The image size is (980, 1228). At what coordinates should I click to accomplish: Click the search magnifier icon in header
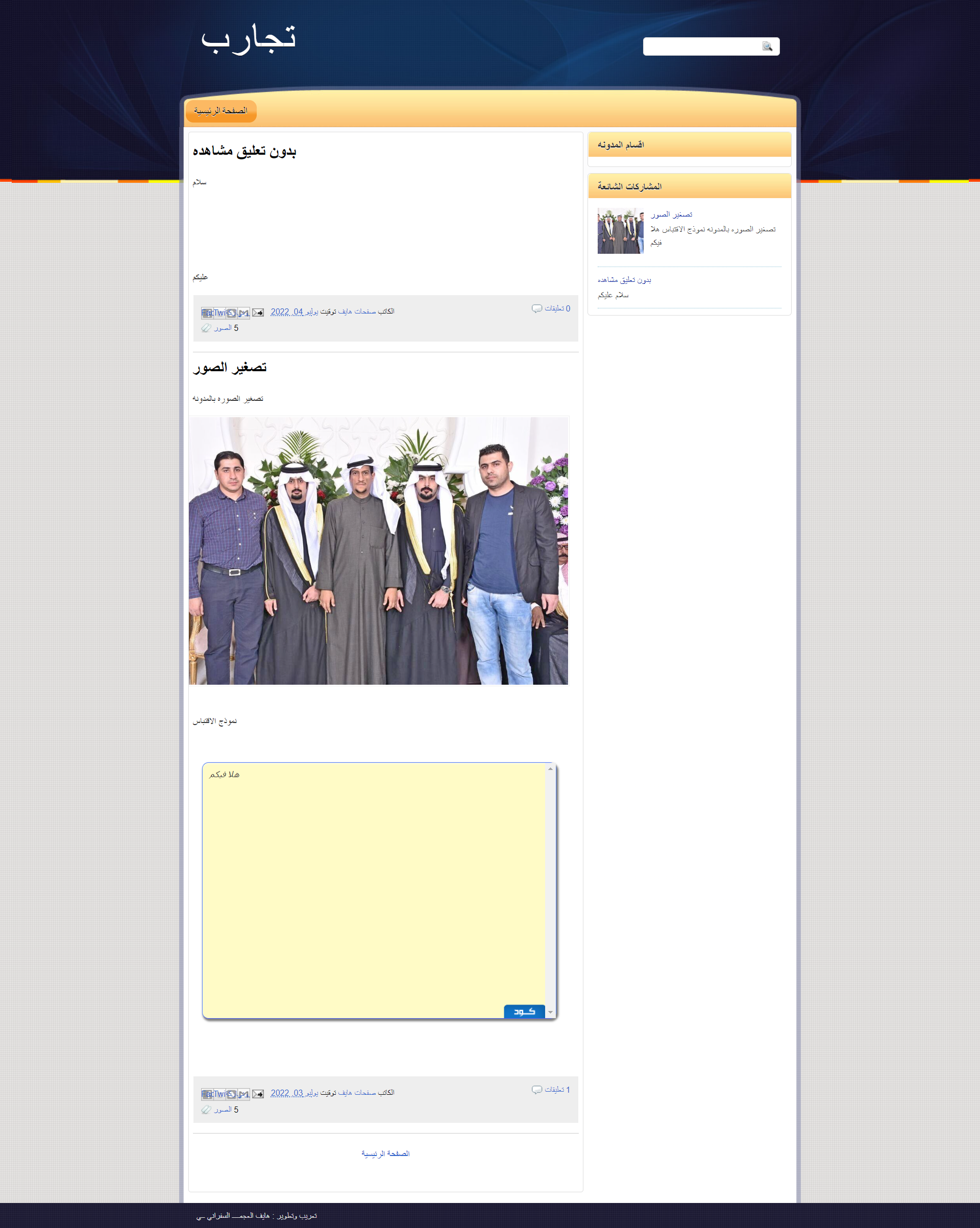tap(767, 46)
